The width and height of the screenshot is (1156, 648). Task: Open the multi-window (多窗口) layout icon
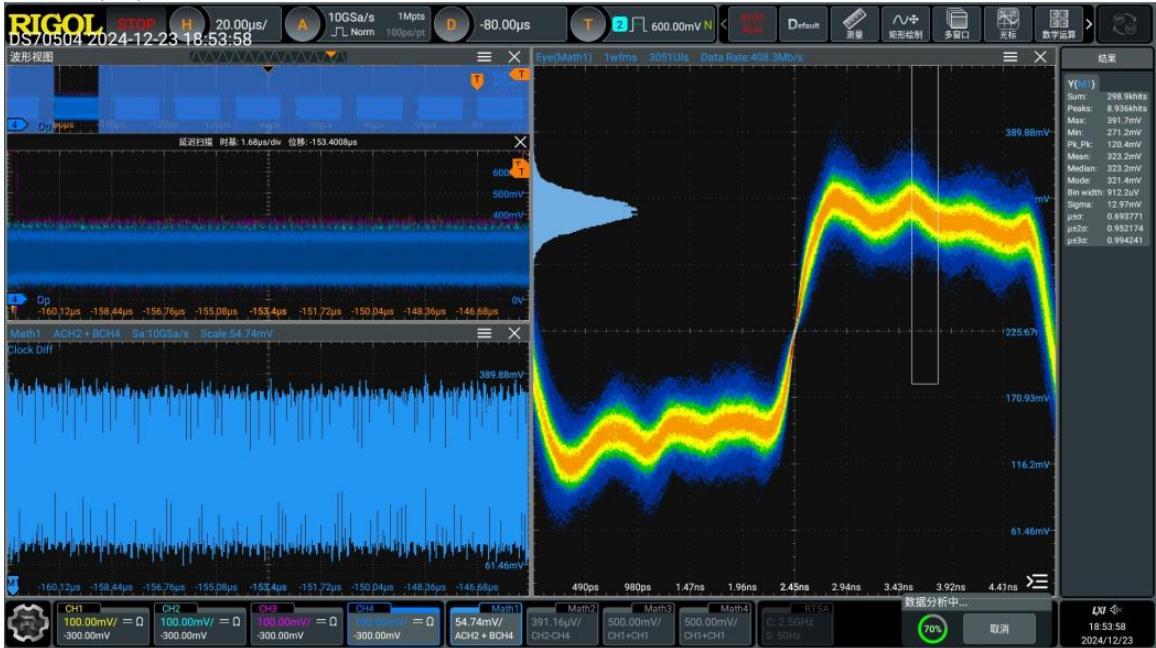point(956,24)
